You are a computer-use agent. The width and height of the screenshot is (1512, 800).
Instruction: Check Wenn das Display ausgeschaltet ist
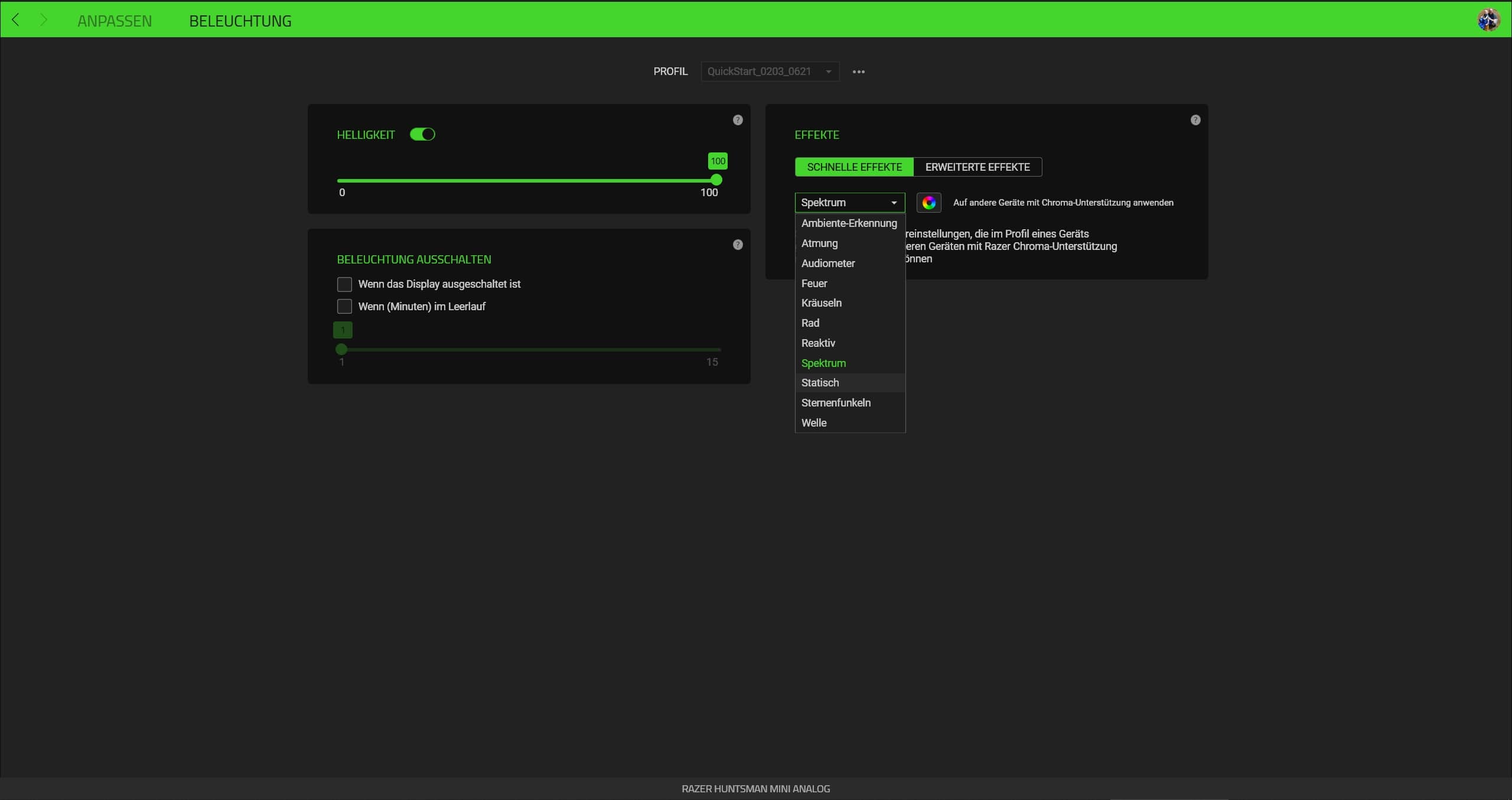click(344, 284)
